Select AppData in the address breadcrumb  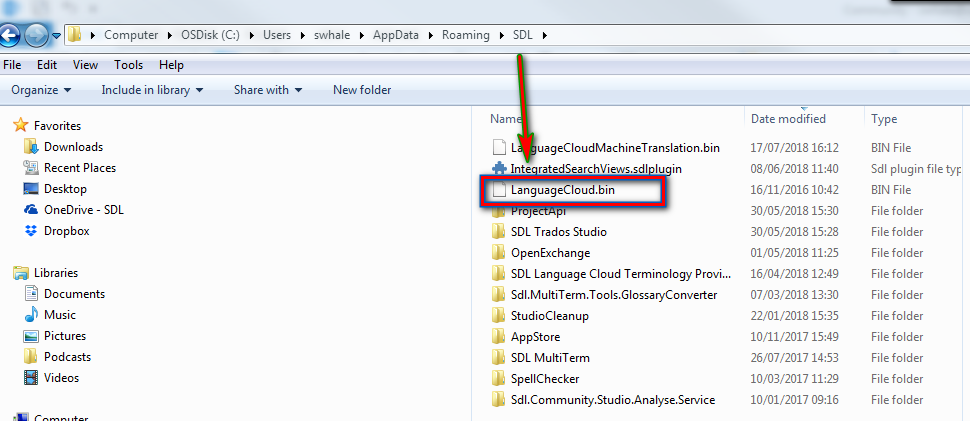[395, 35]
